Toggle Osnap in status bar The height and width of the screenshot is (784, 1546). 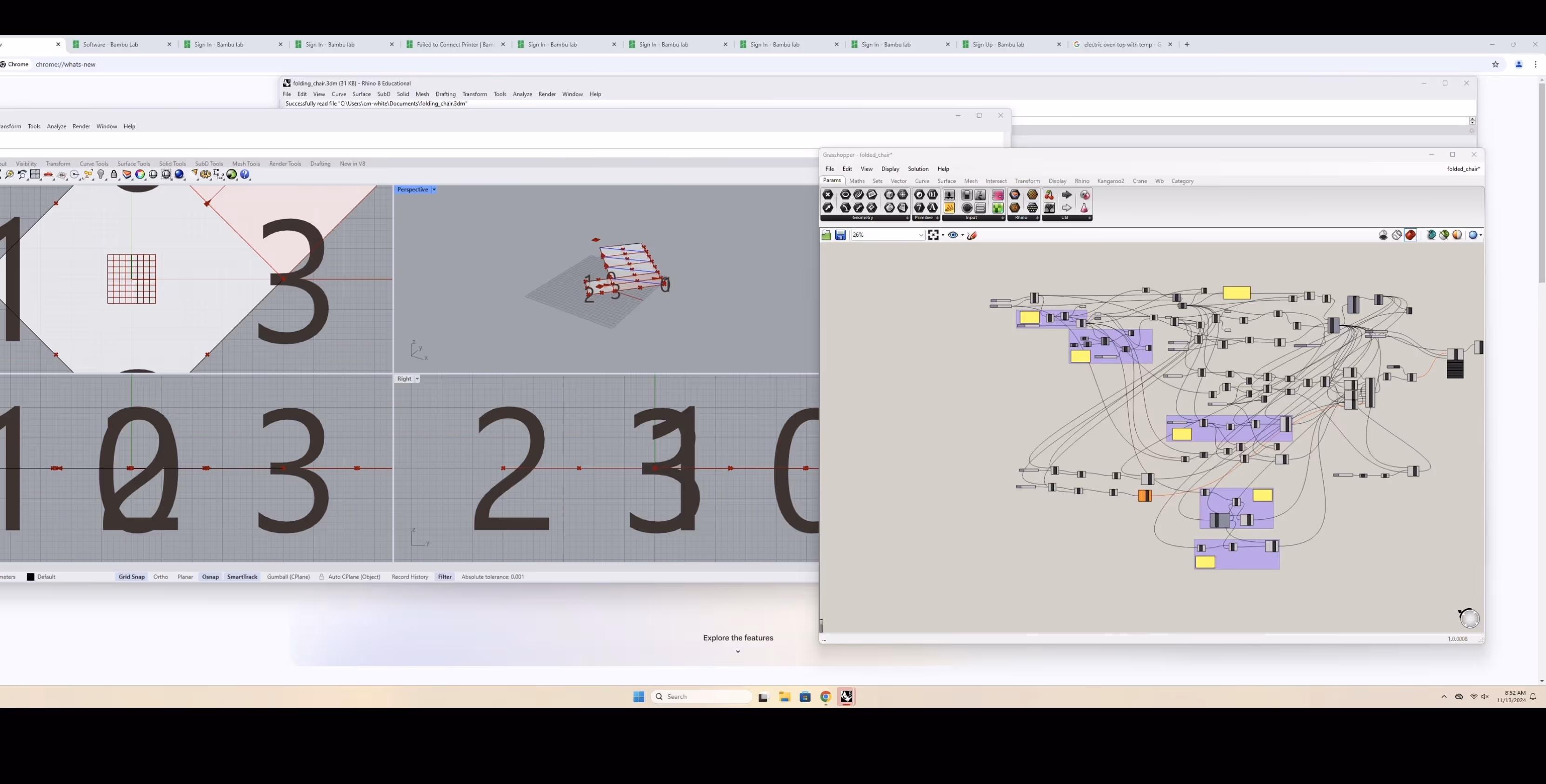pos(210,577)
